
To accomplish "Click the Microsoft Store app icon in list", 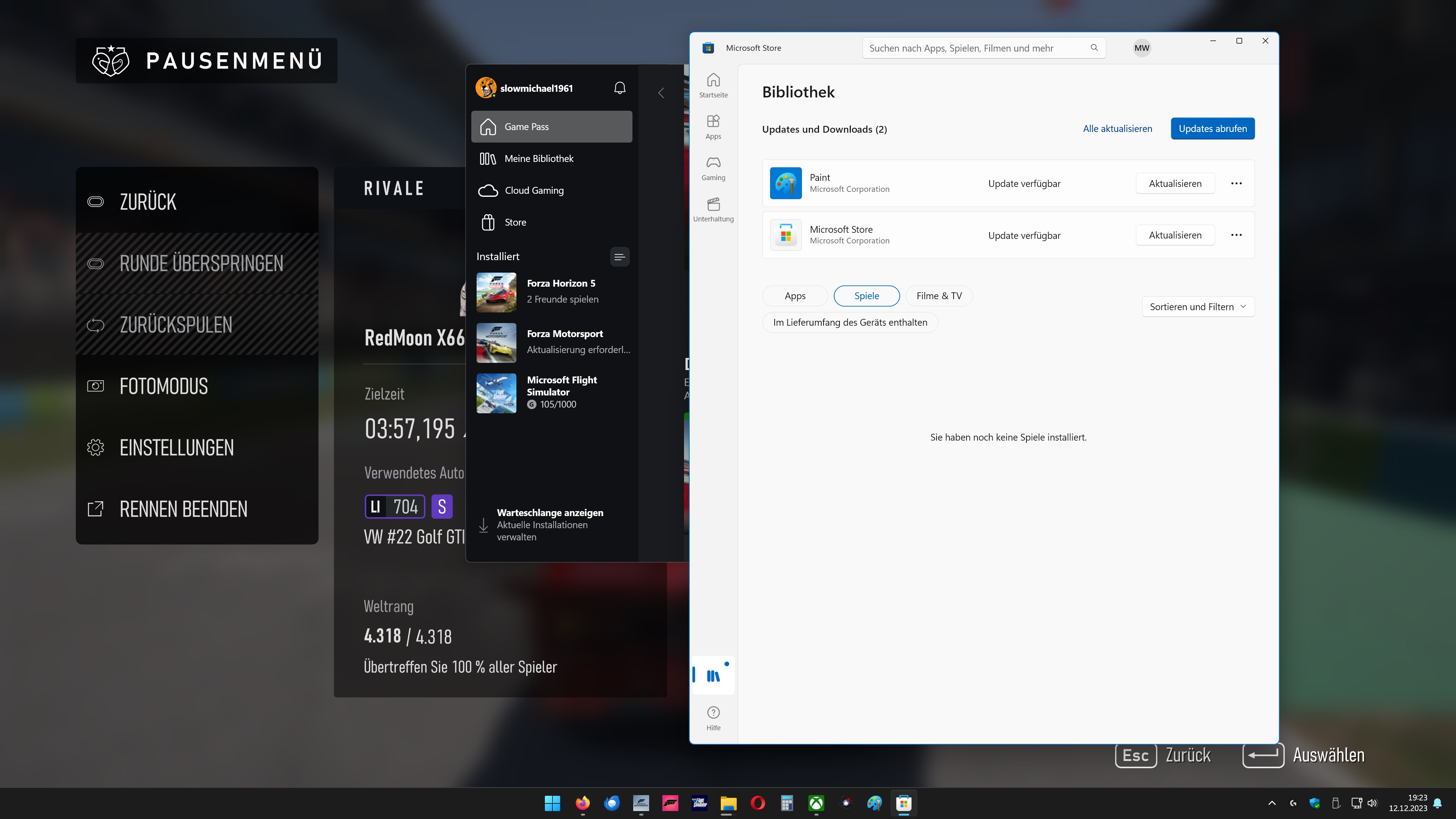I will 786,235.
